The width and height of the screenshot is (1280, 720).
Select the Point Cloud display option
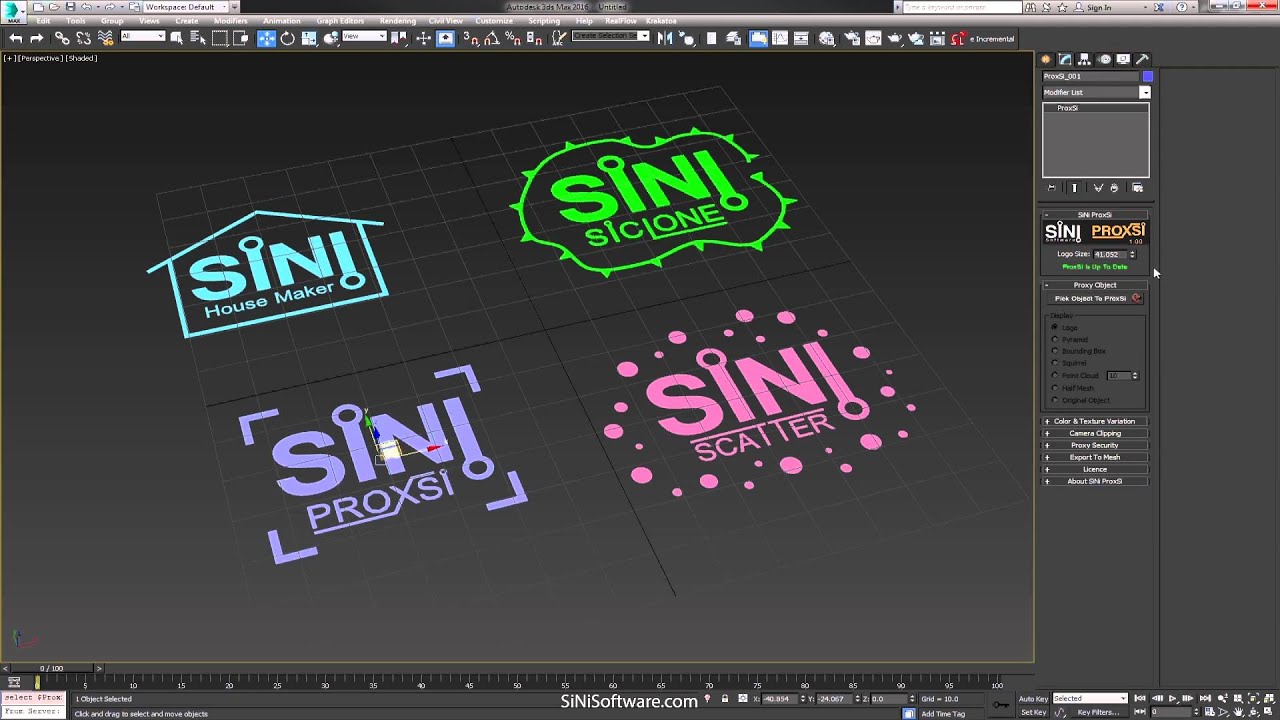point(1055,376)
